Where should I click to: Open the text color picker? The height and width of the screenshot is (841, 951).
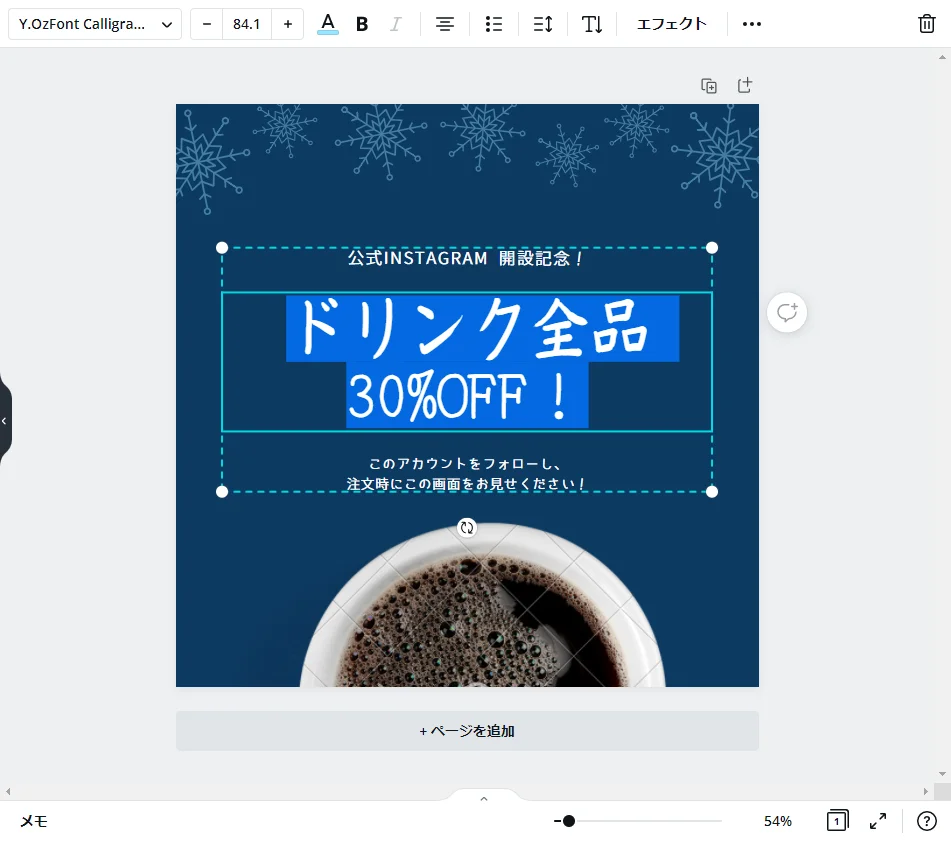click(x=328, y=24)
